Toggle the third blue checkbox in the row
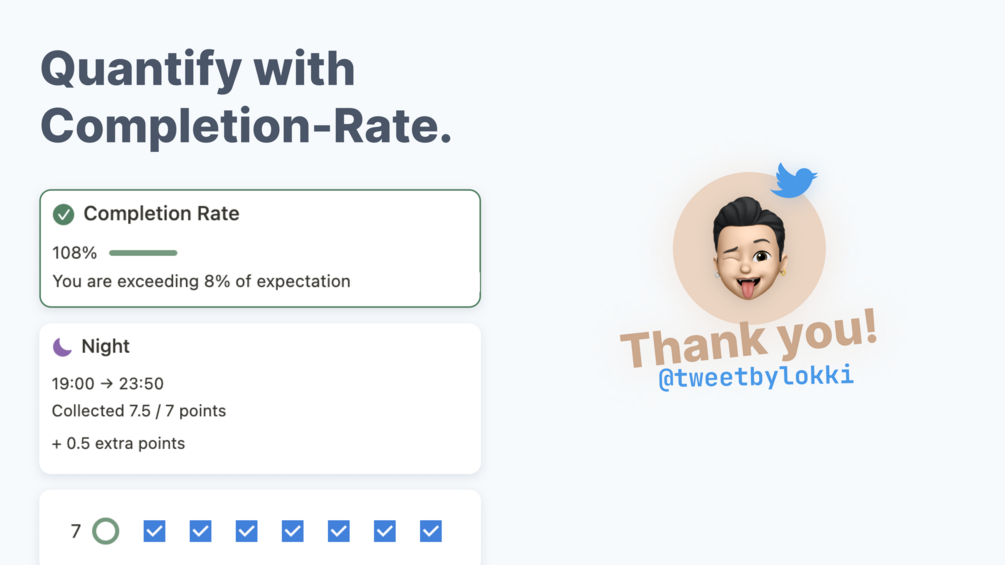 [247, 531]
